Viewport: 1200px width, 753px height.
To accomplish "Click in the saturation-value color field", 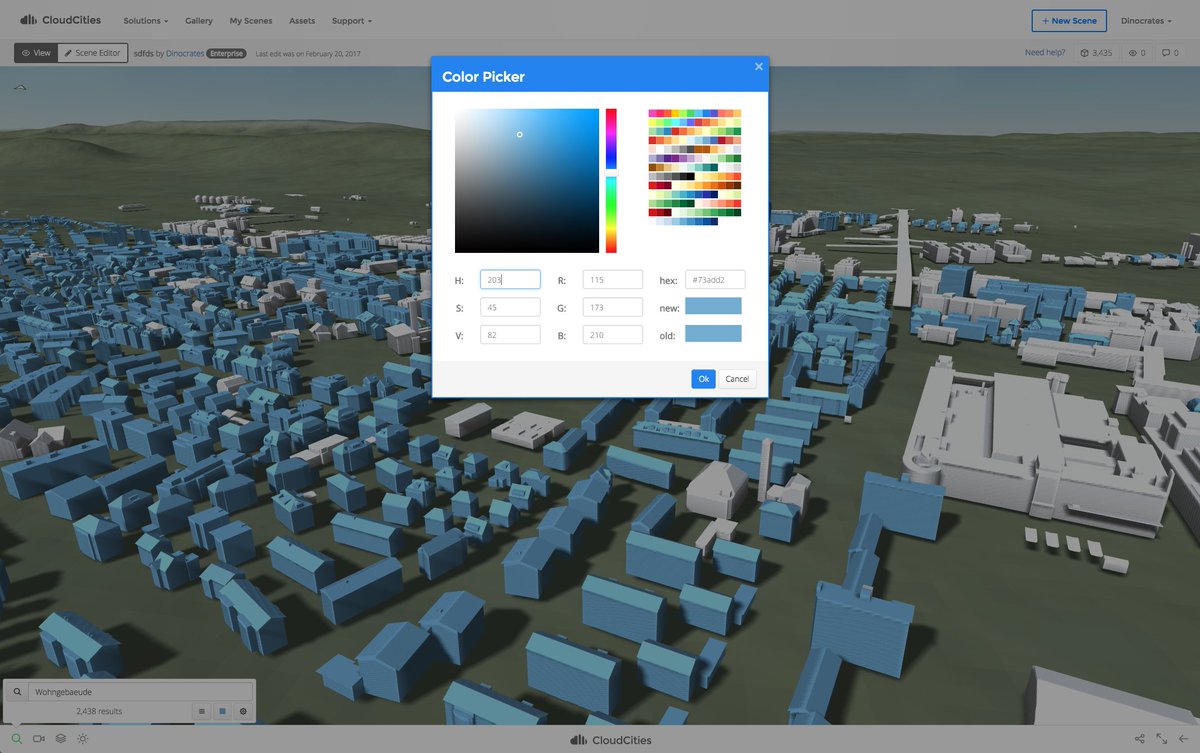I will point(527,181).
